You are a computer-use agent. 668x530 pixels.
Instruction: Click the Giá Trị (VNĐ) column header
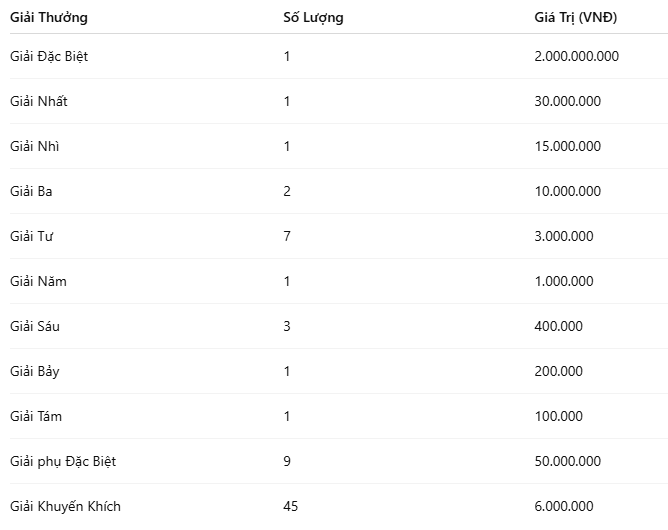point(576,17)
